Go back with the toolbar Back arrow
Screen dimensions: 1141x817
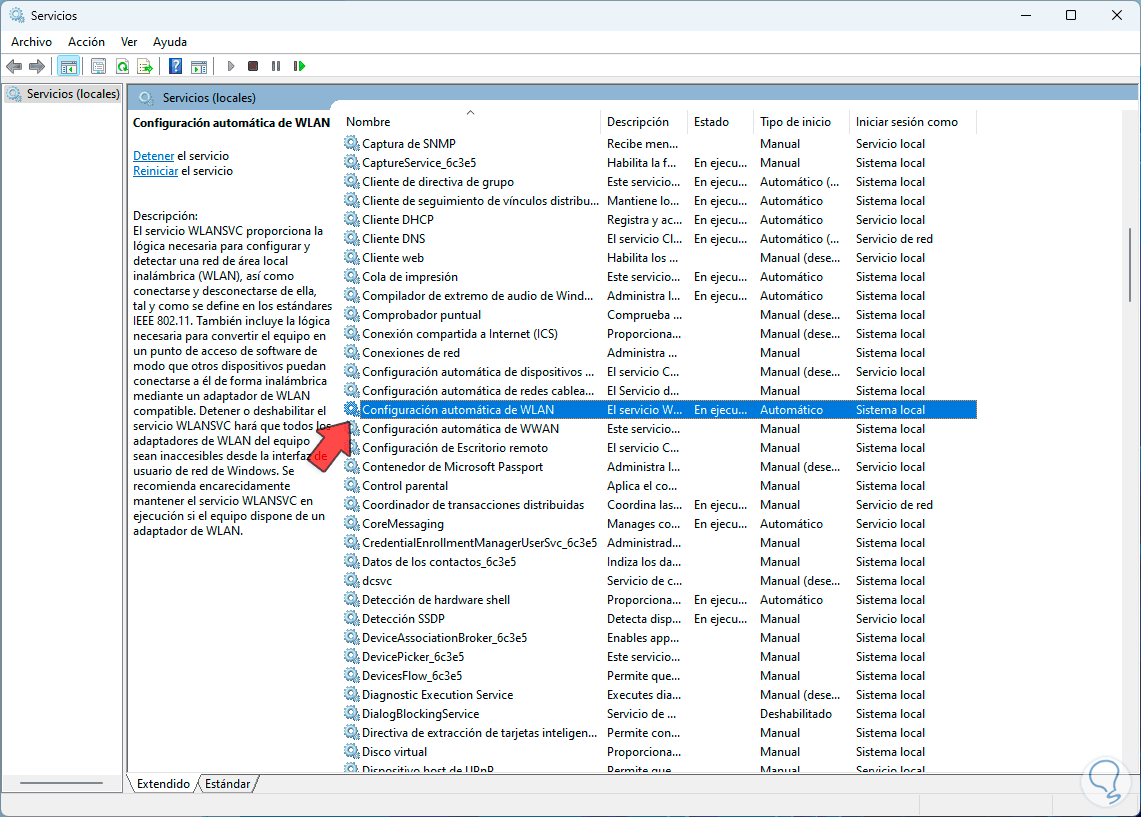point(14,66)
